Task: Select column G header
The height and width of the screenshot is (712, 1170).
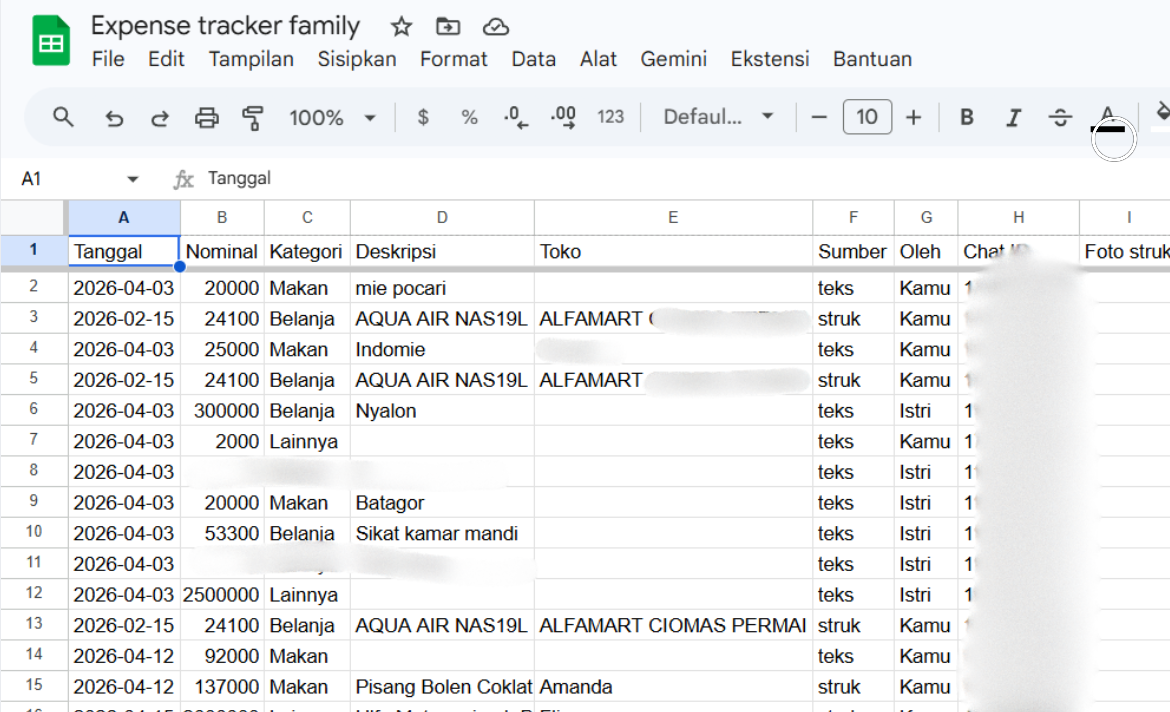Action: (926, 217)
